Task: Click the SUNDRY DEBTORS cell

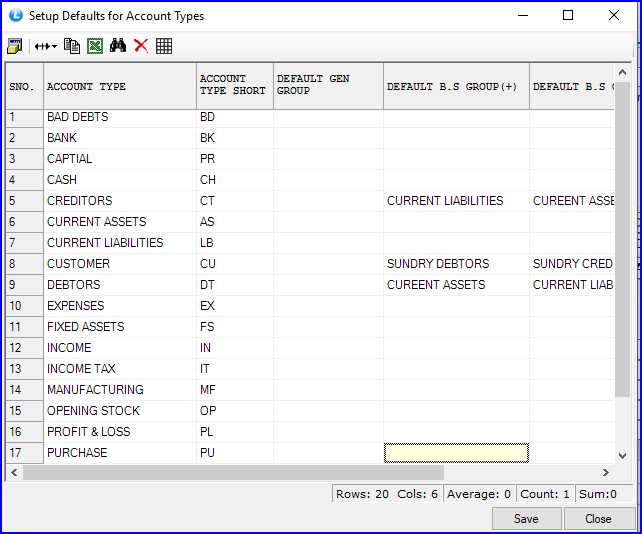Action: pyautogui.click(x=456, y=264)
